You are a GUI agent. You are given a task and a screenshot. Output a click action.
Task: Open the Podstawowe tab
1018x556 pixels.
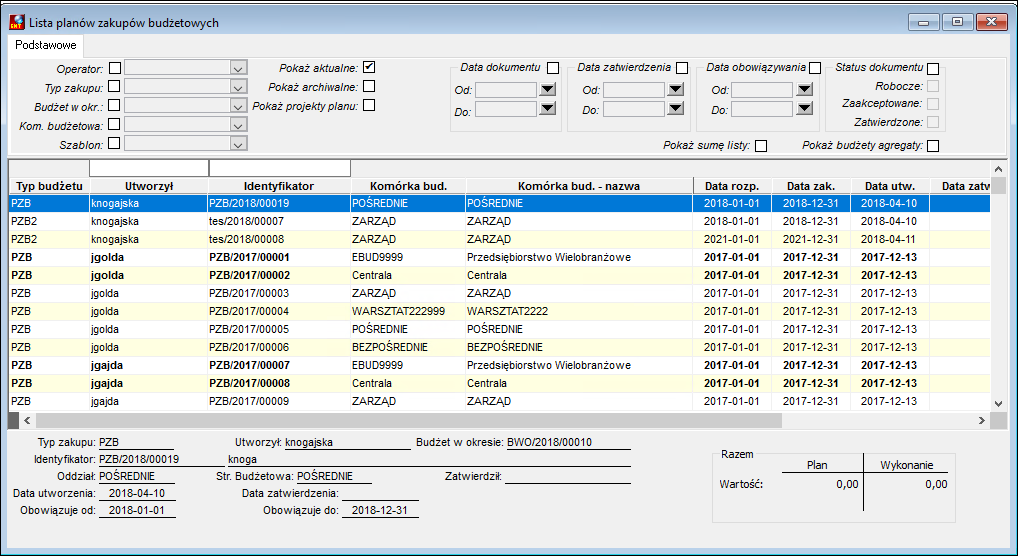[46, 45]
